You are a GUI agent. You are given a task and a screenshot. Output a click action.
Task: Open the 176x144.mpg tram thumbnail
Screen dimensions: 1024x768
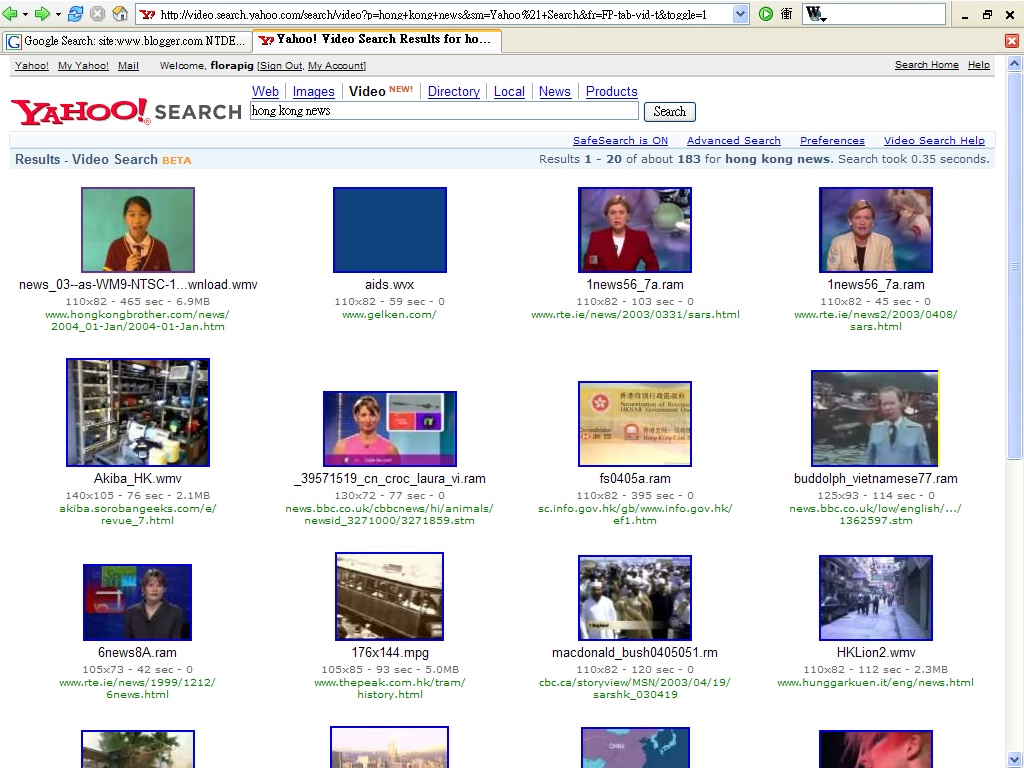(389, 596)
